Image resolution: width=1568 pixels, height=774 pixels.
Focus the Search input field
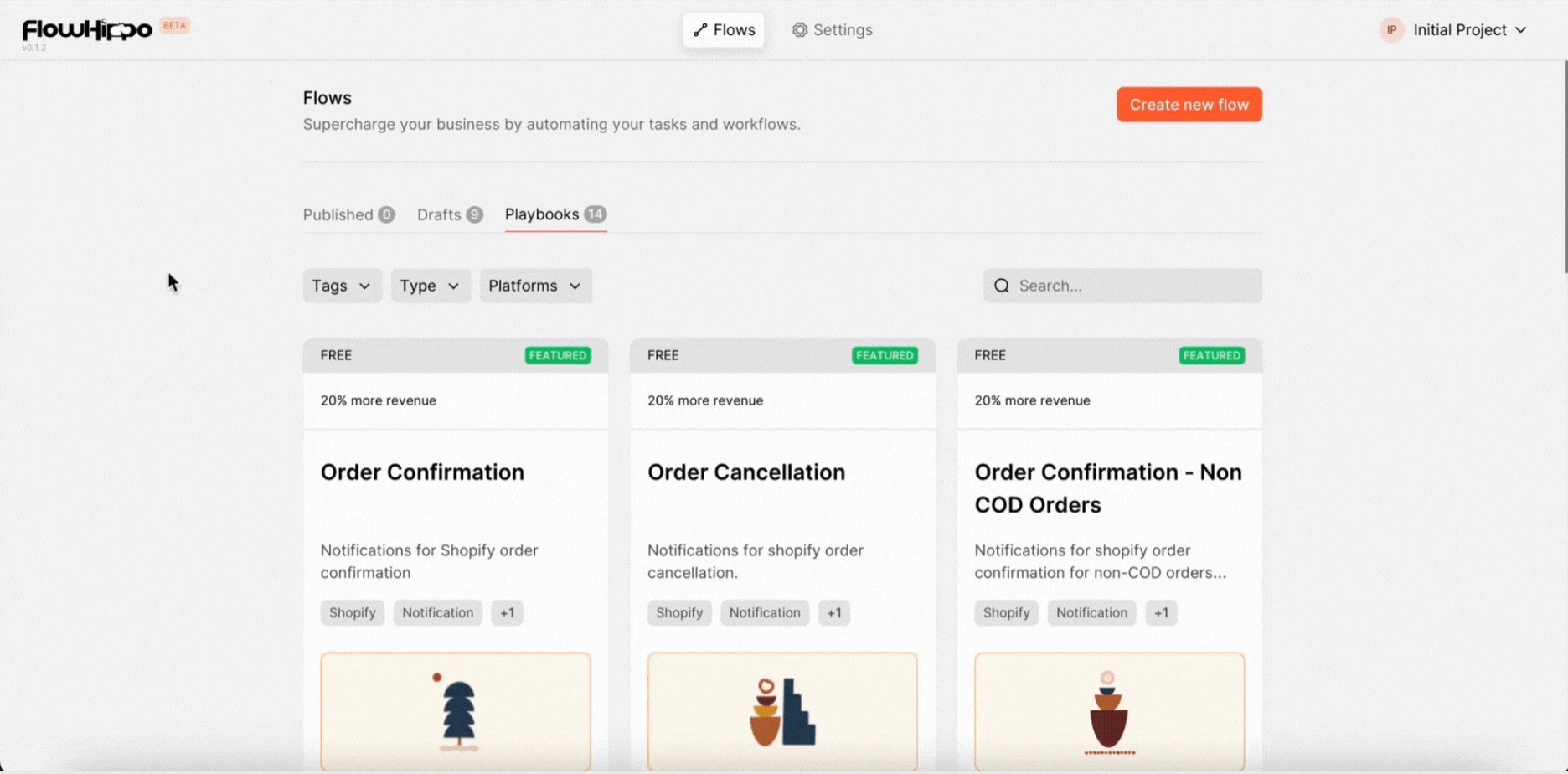(1122, 286)
